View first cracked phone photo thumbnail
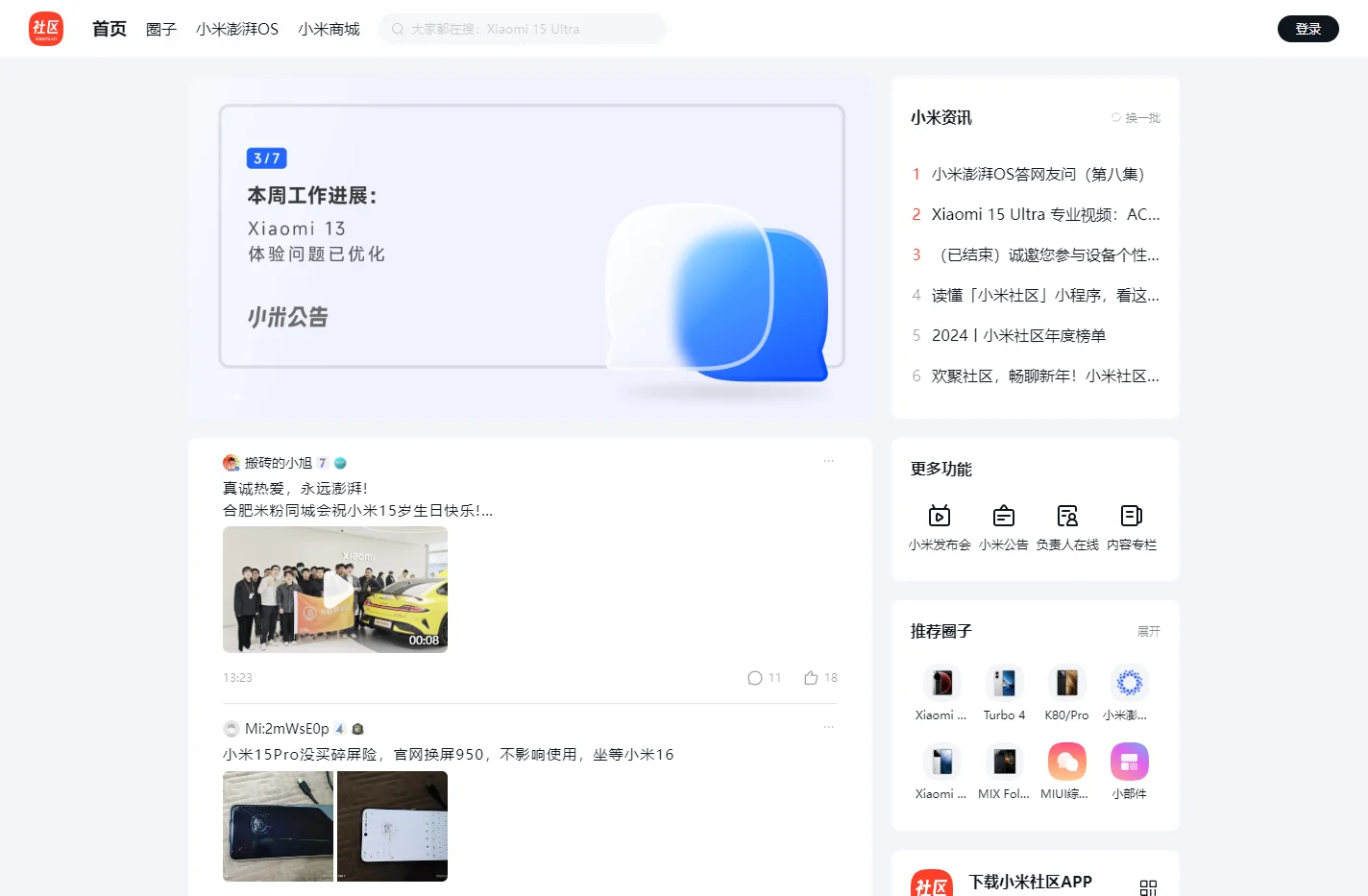The width and height of the screenshot is (1368, 896). coord(279,826)
